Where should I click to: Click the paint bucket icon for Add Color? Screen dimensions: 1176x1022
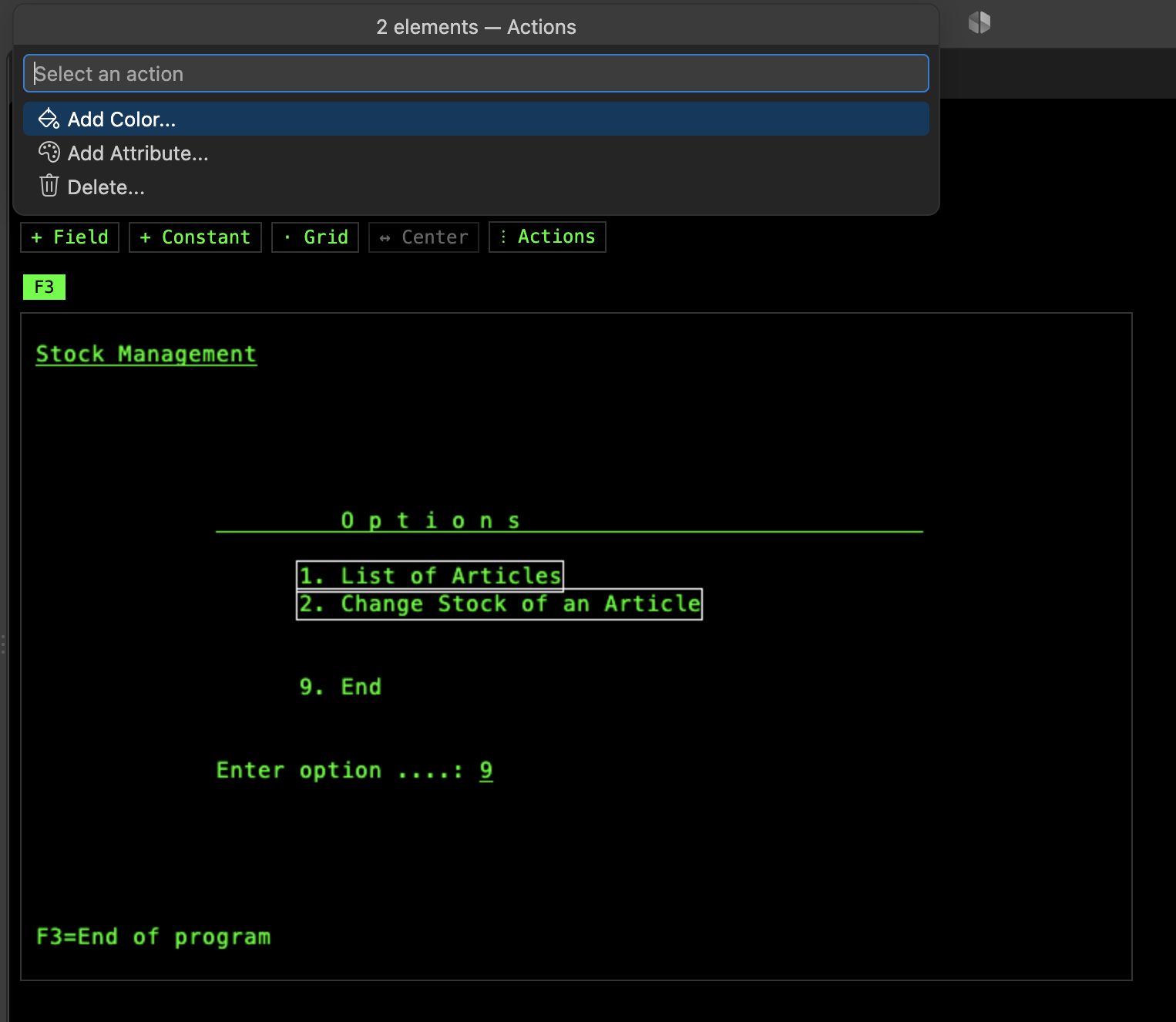pos(49,119)
